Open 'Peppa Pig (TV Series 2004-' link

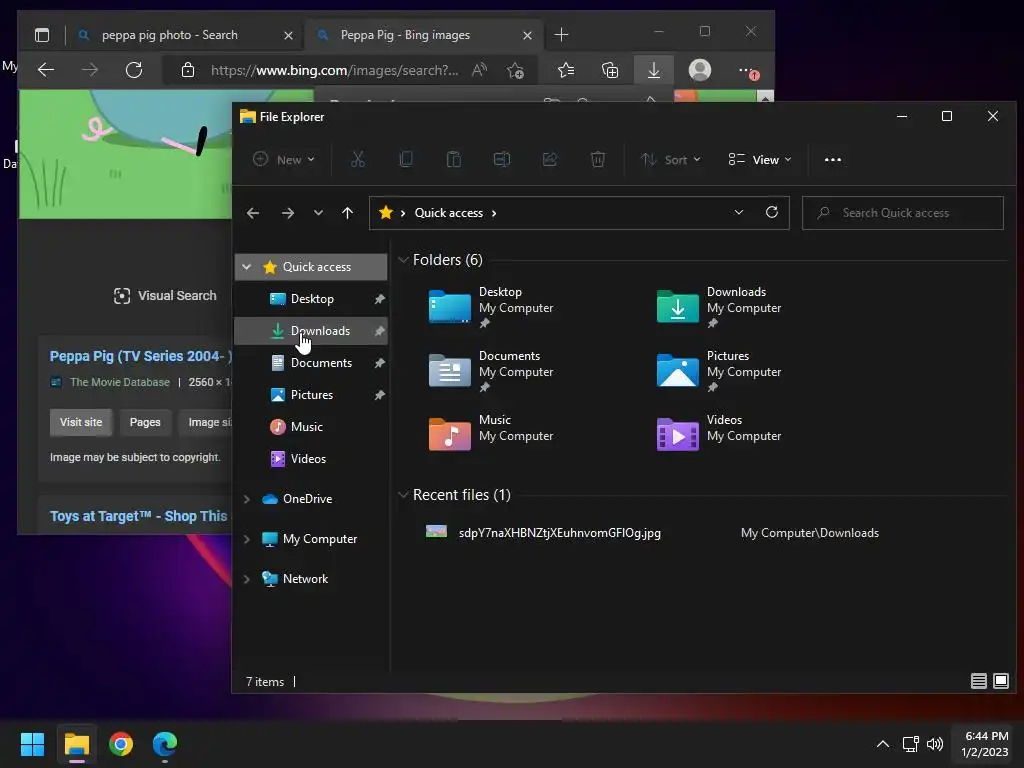pos(140,357)
